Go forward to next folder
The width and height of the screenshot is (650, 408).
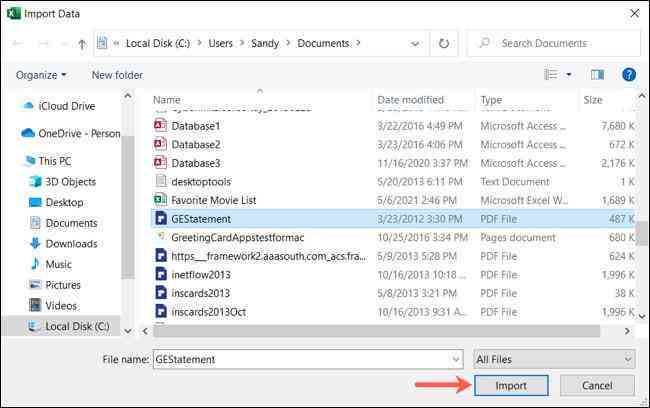click(44, 43)
